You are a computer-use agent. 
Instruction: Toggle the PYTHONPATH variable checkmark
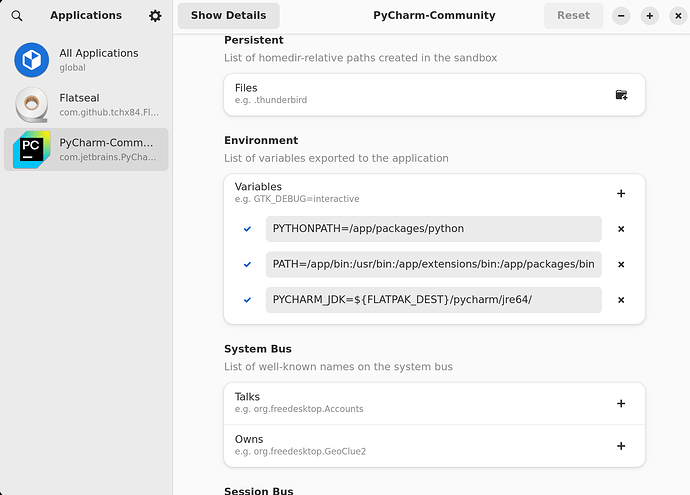coord(247,229)
